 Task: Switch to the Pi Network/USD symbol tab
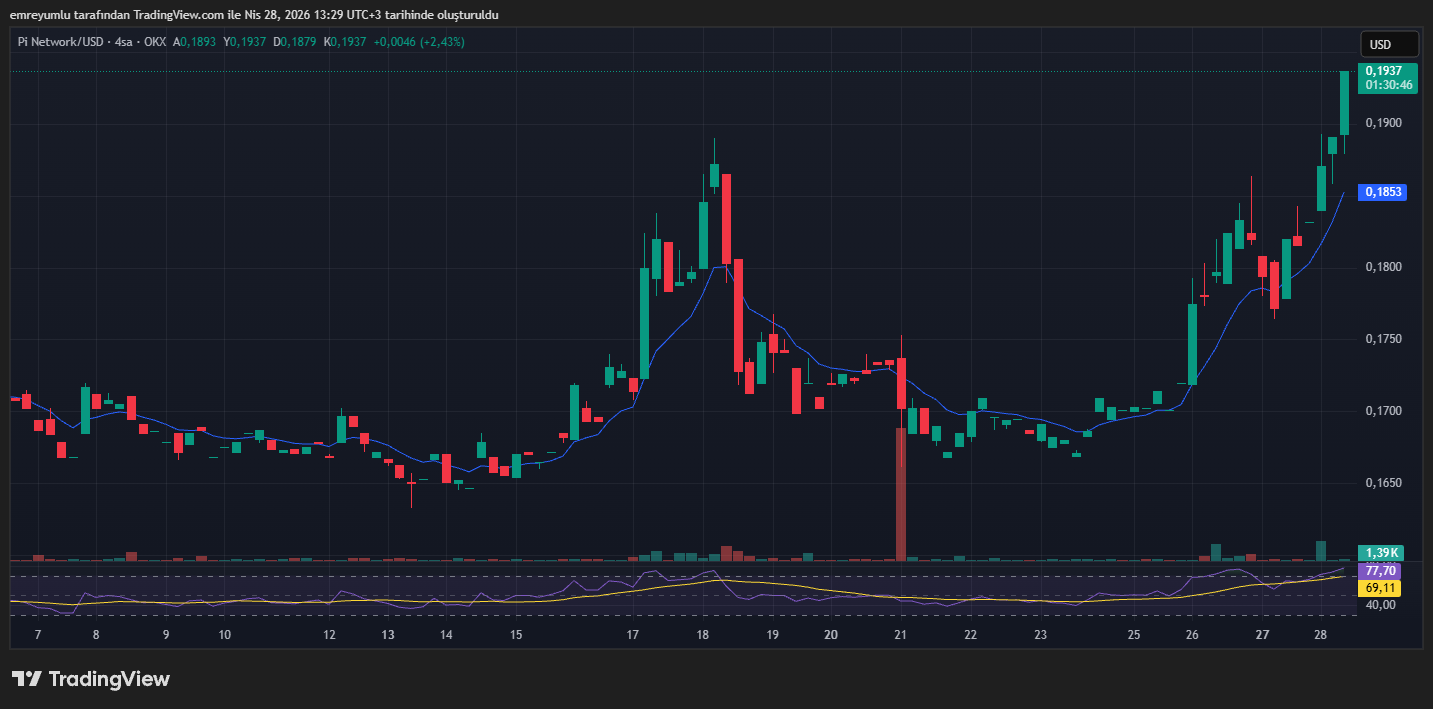click(x=60, y=43)
